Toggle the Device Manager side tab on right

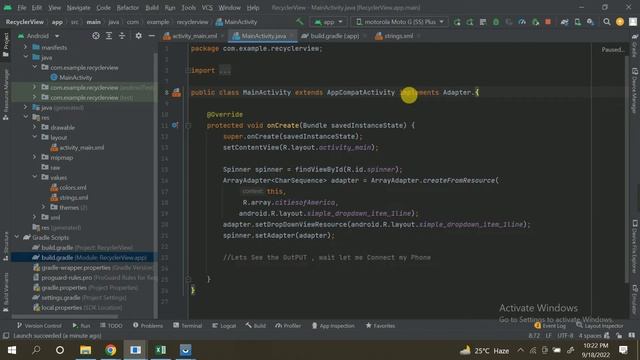coord(635,90)
